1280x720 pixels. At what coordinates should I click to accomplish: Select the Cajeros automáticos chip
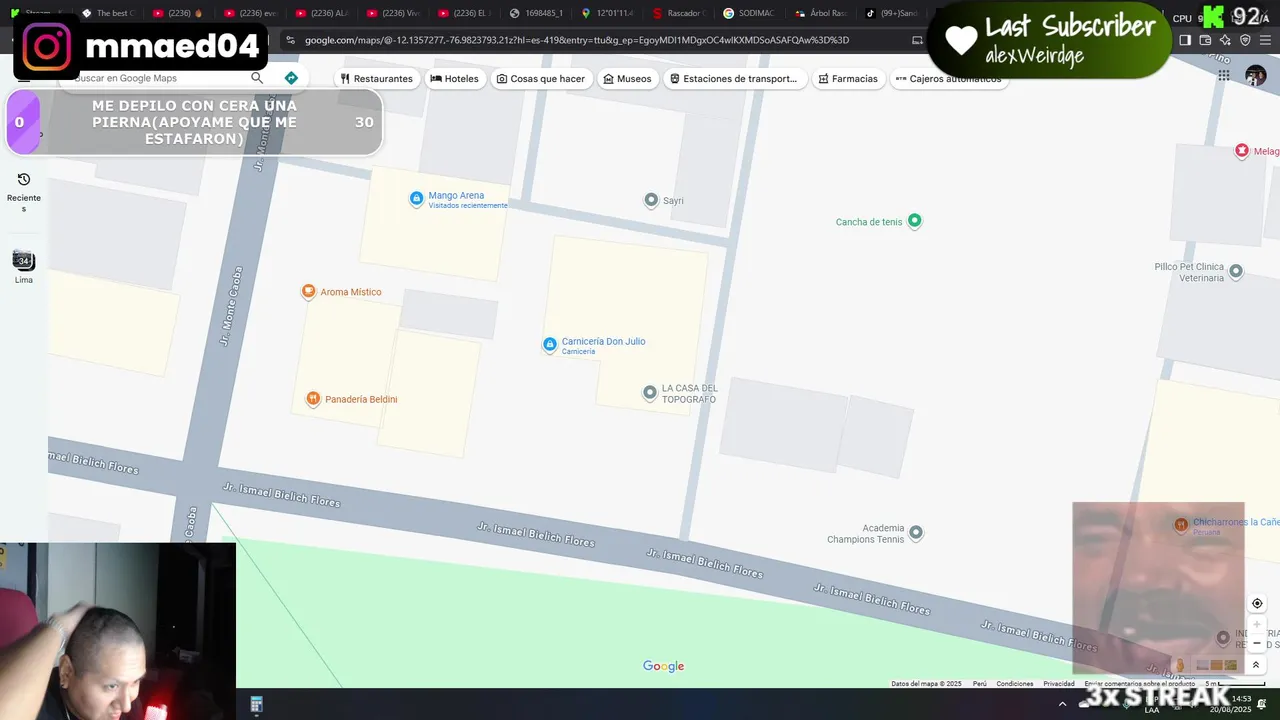948,79
